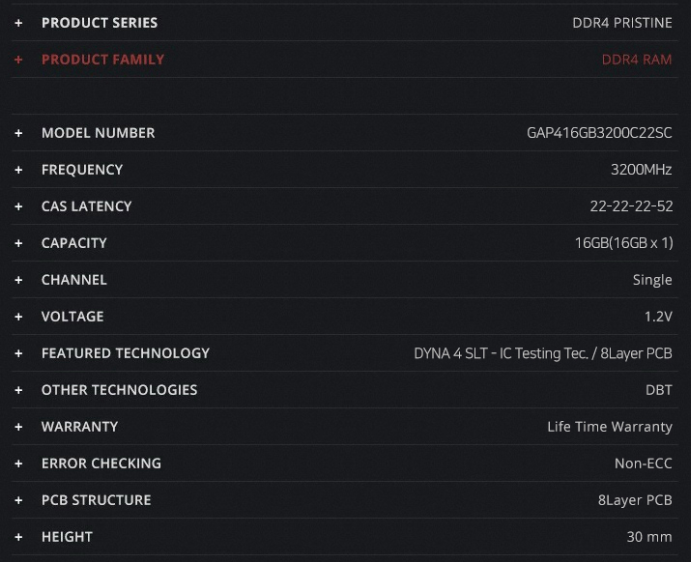Image resolution: width=691 pixels, height=562 pixels.
Task: Click the plus icon beside Voltage
Action: (19, 316)
